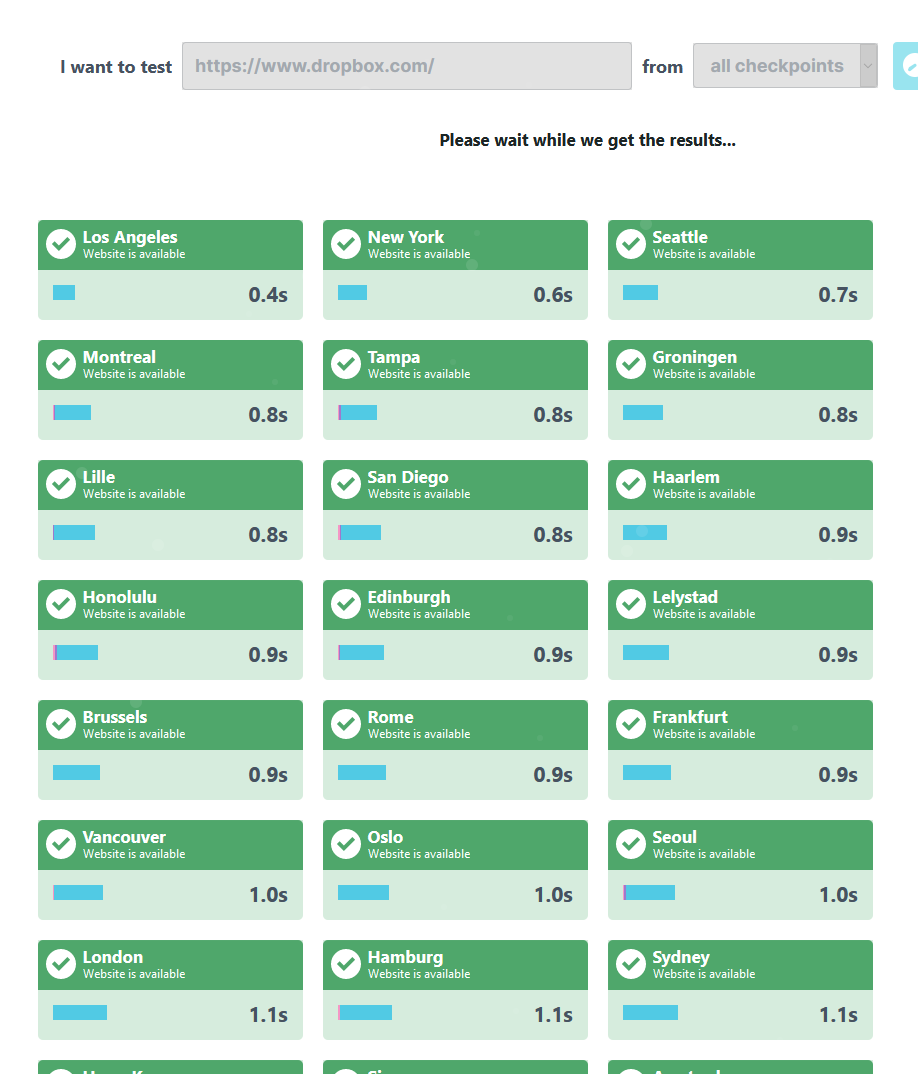Click the Oslo availability checkmark icon
Viewport: 918px width, 1074px height.
pyautogui.click(x=346, y=844)
